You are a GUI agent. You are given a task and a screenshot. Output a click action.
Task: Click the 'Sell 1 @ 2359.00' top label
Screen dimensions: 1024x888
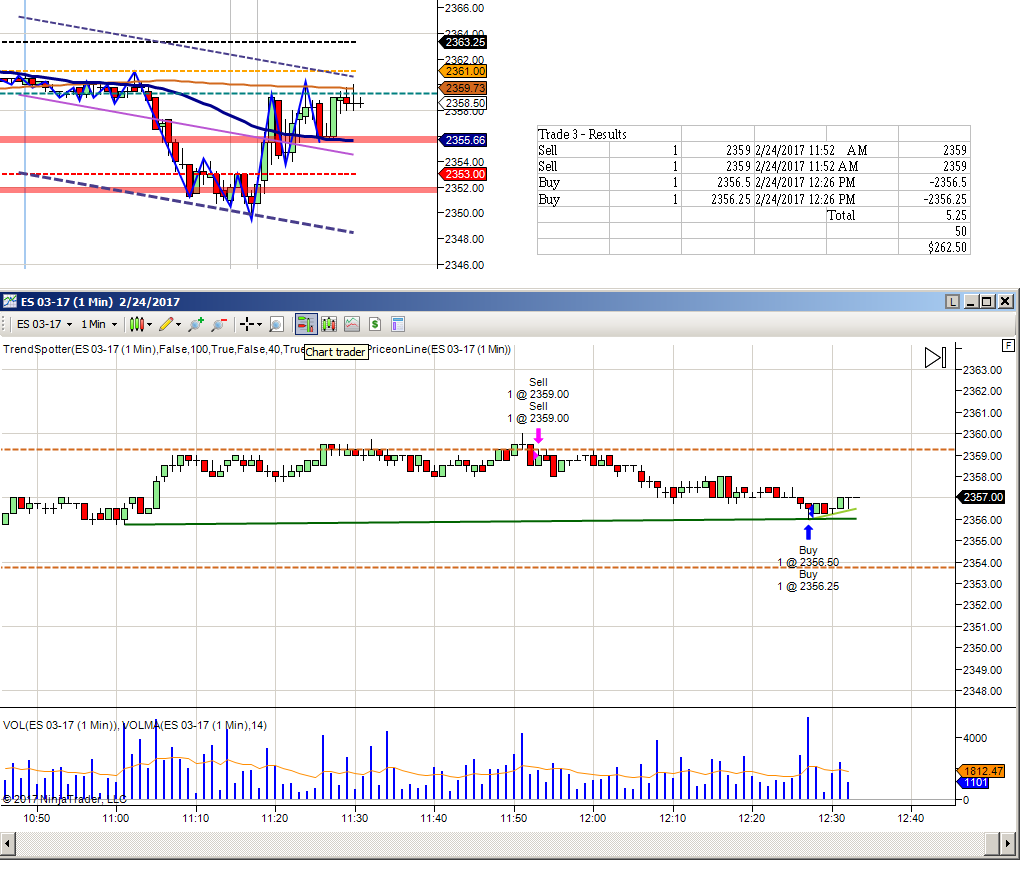pyautogui.click(x=538, y=388)
